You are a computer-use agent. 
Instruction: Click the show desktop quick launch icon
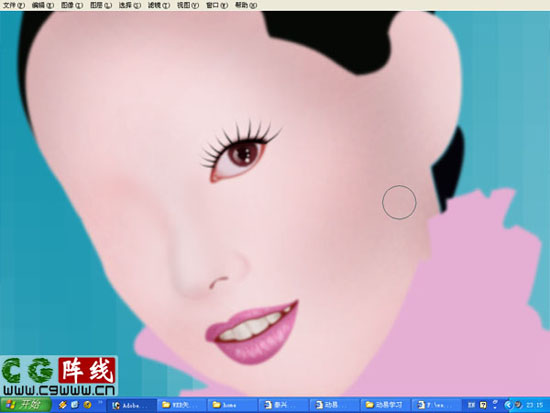[75, 405]
